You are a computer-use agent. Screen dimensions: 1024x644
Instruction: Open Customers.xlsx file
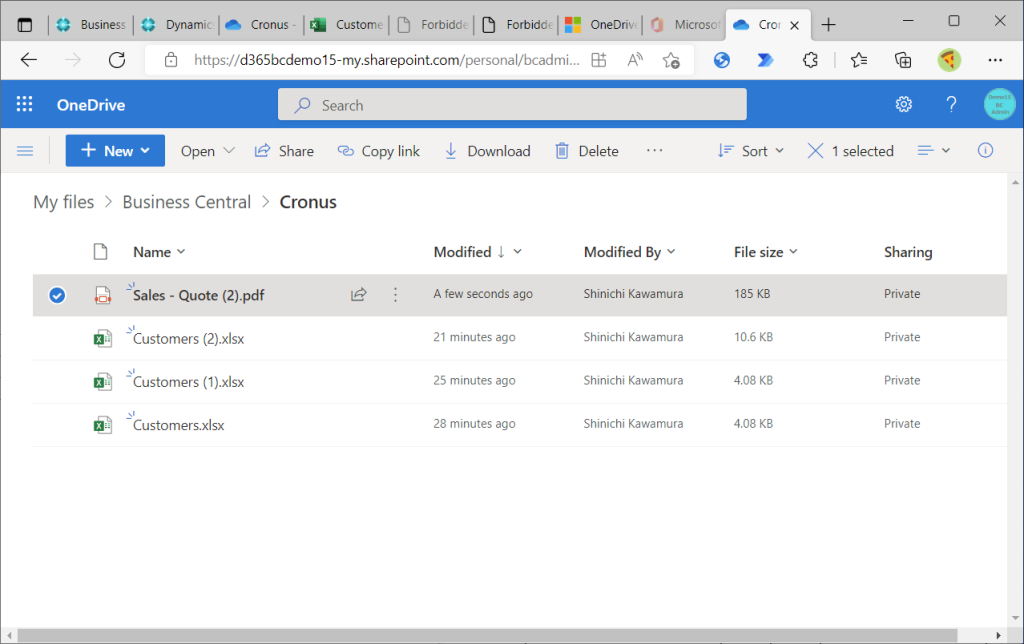(x=179, y=425)
